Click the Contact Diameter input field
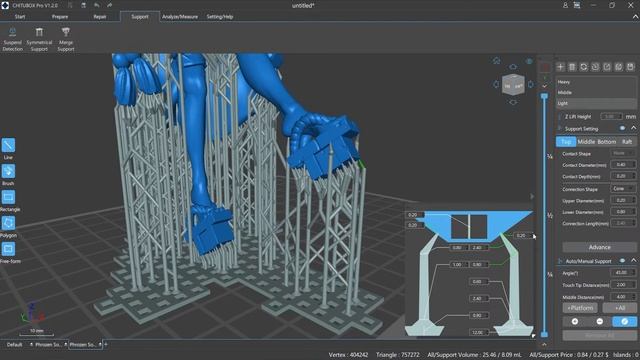Screen dimensions: 640x360 (623, 164)
